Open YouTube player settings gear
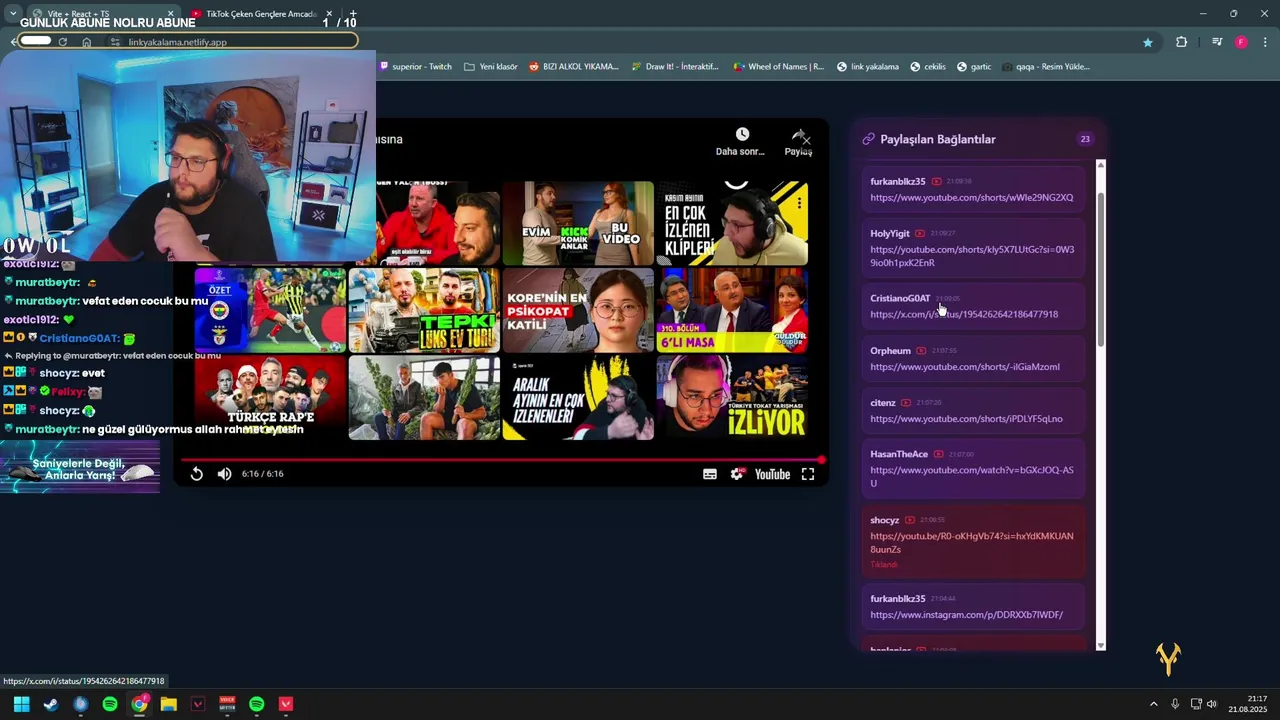Image resolution: width=1280 pixels, height=720 pixels. coord(737,474)
